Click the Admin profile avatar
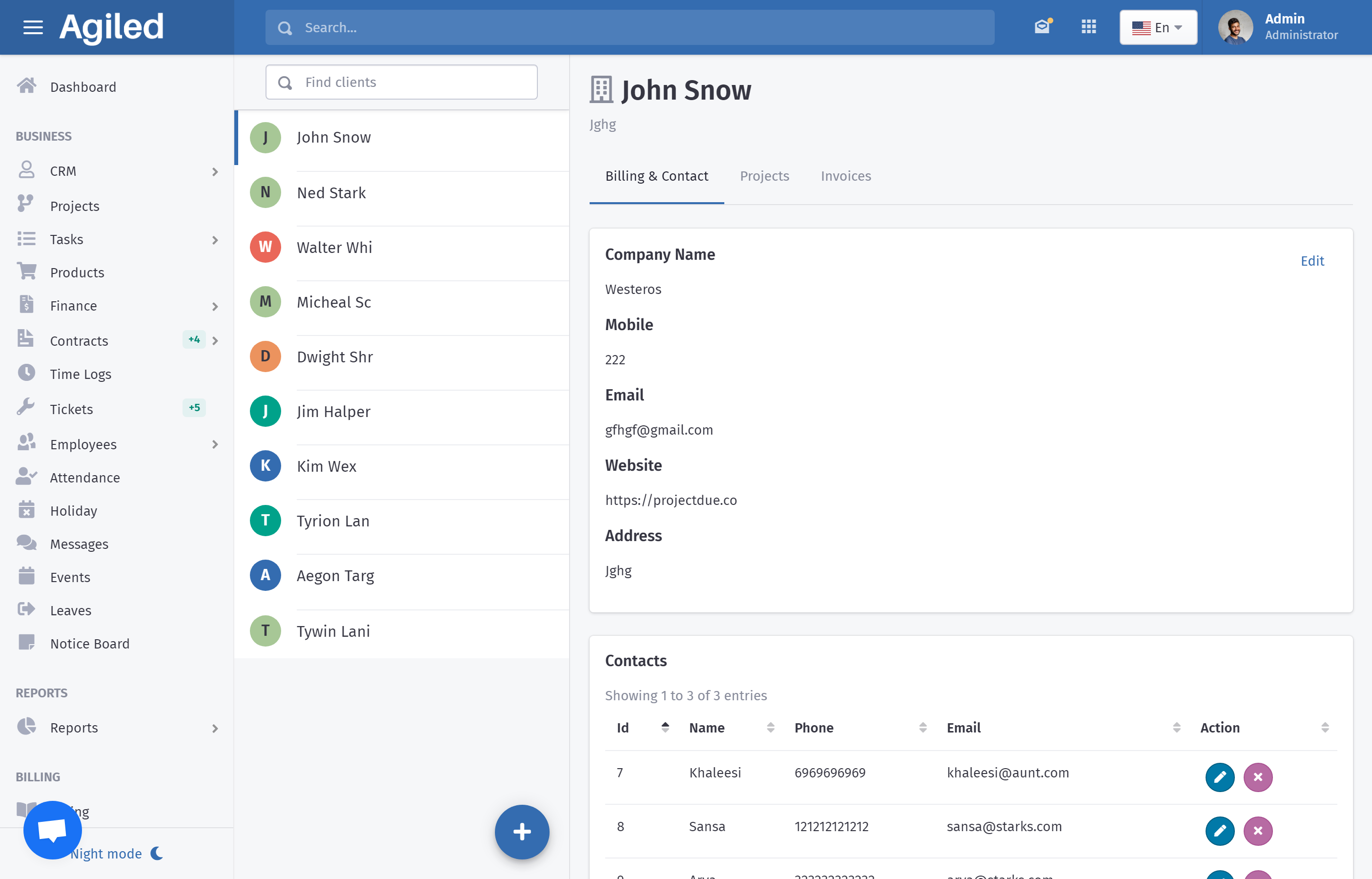 (x=1235, y=27)
